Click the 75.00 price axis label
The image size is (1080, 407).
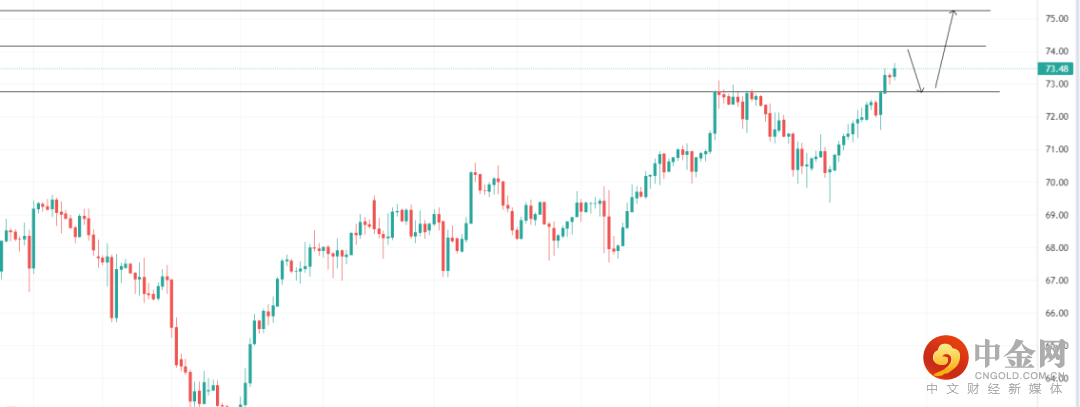(x=1057, y=19)
